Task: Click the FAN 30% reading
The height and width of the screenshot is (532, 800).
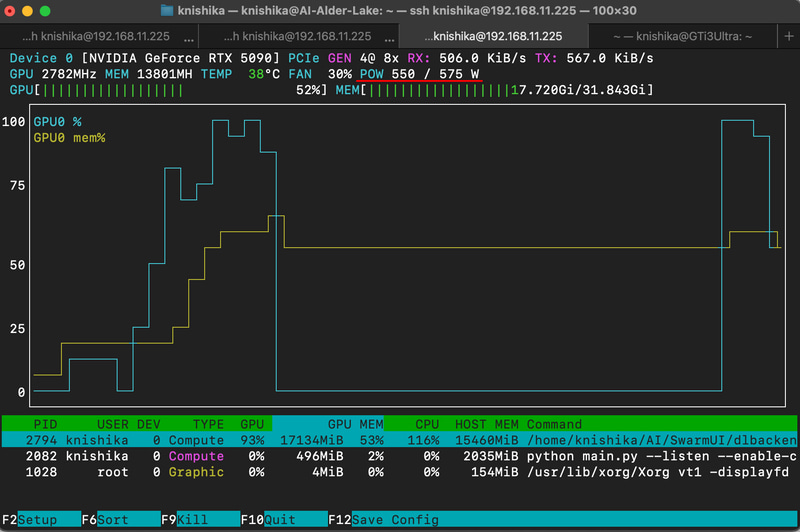Action: (320, 74)
